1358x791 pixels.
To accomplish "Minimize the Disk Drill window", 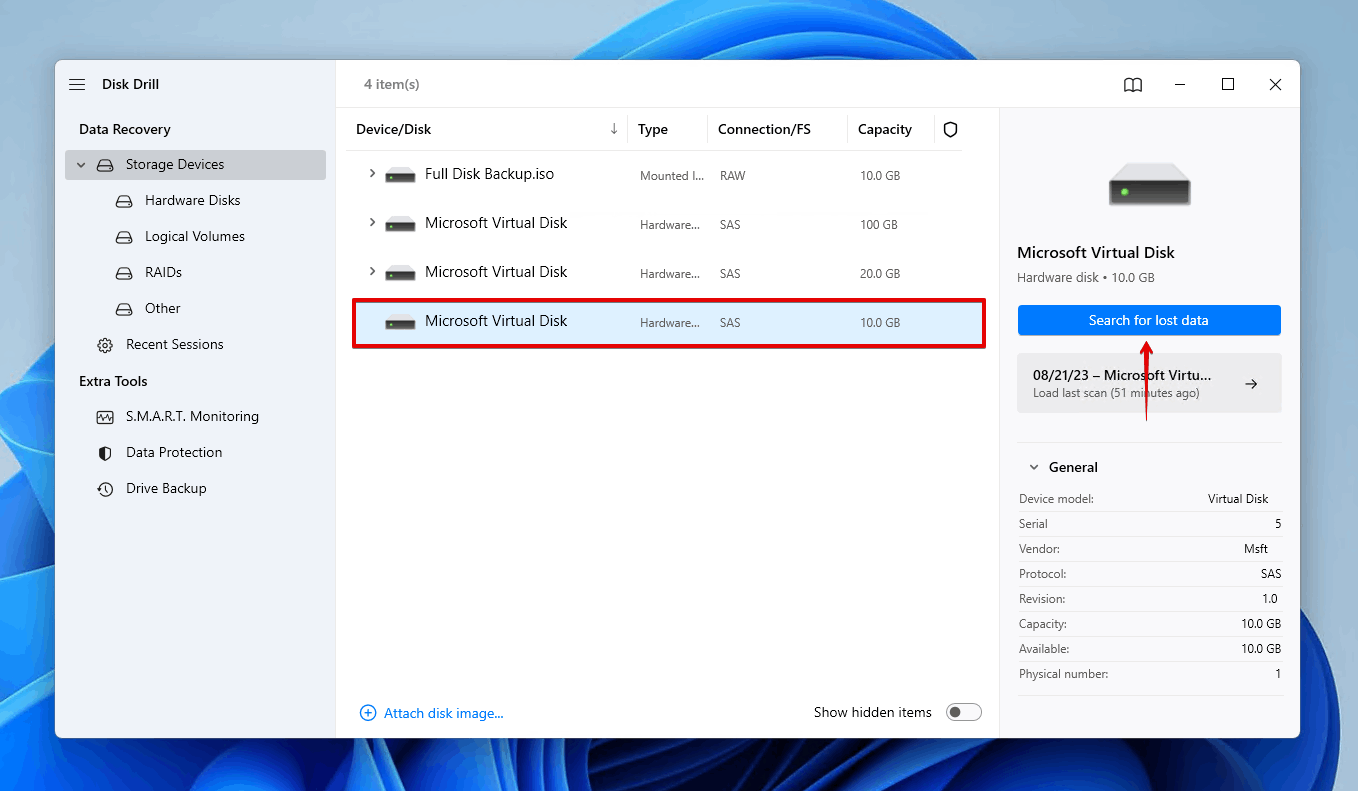I will point(1180,85).
